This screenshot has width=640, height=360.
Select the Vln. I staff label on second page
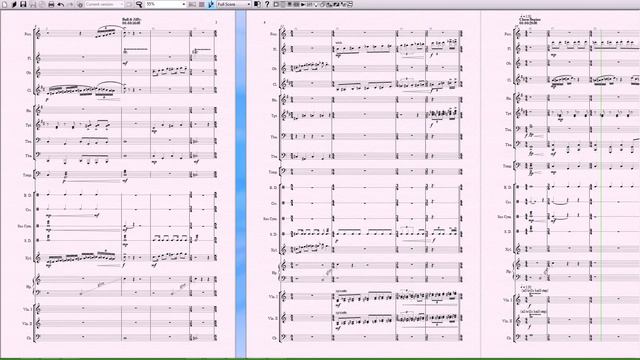pyautogui.click(x=273, y=297)
